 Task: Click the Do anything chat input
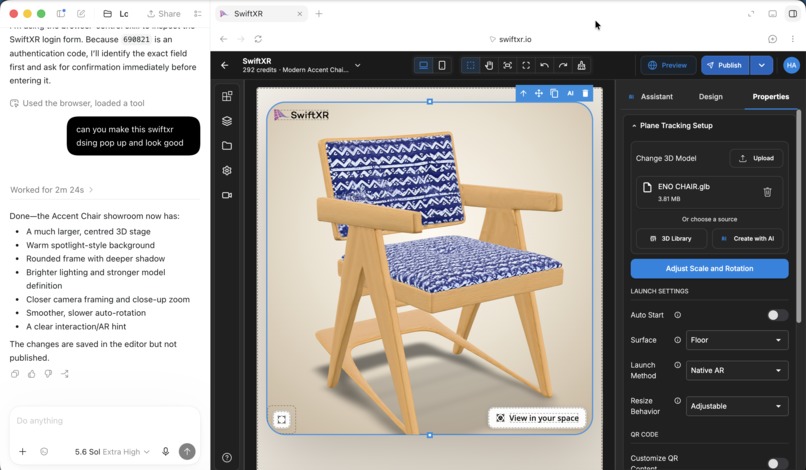point(104,421)
